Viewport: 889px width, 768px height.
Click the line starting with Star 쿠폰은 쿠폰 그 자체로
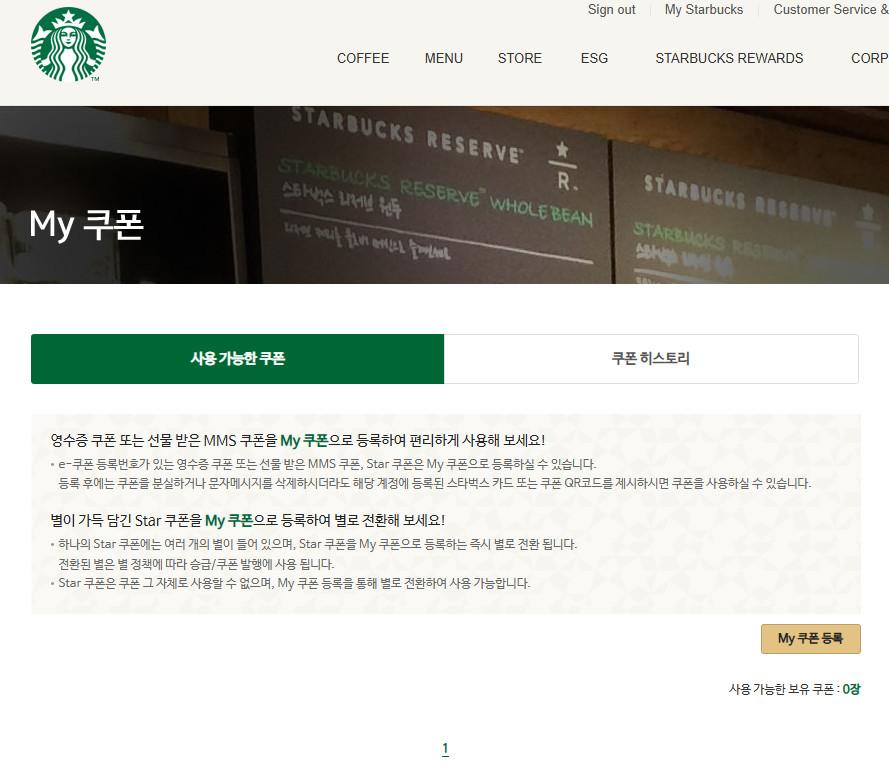click(294, 583)
